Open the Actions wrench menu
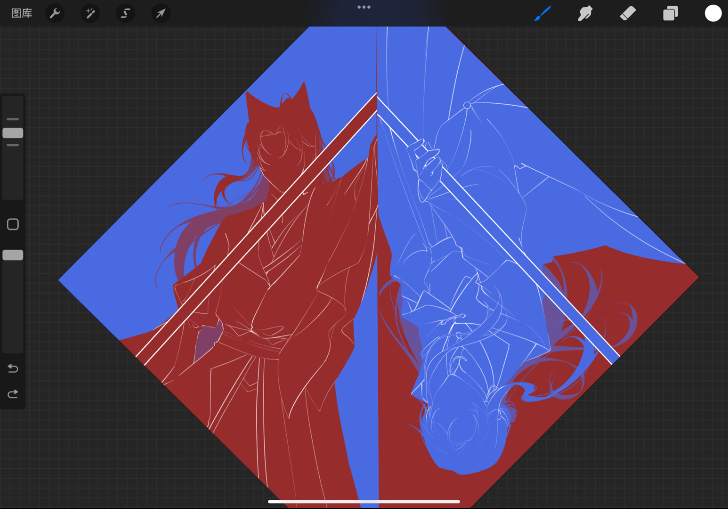Image resolution: width=728 pixels, height=509 pixels. pos(55,13)
